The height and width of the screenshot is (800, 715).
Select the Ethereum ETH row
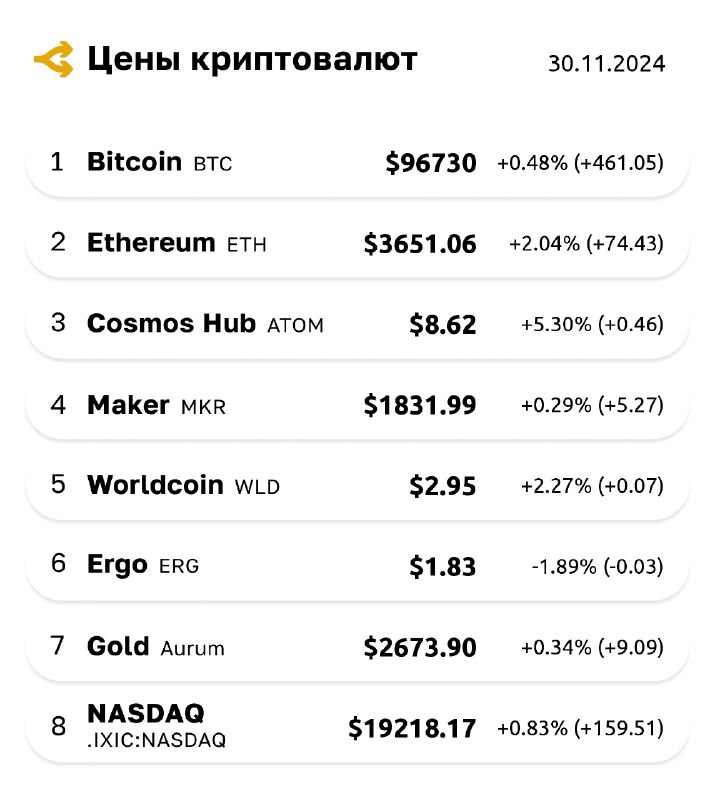[357, 243]
